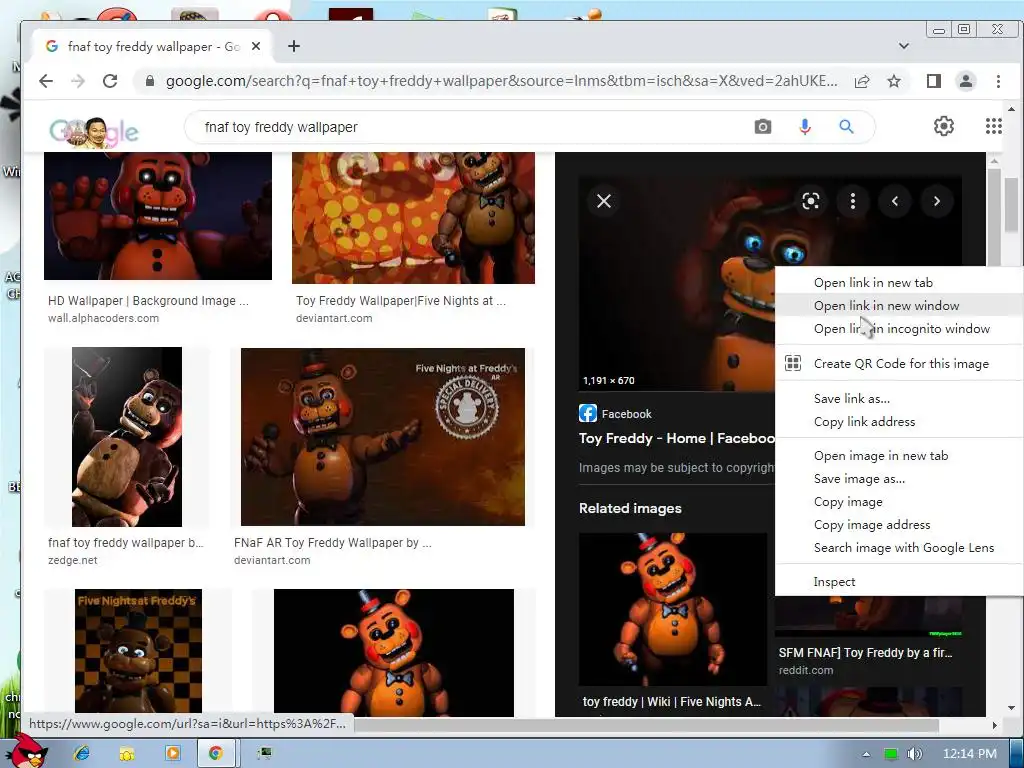Click the address bar URL
Viewport: 1024px width, 768px height.
pos(501,81)
